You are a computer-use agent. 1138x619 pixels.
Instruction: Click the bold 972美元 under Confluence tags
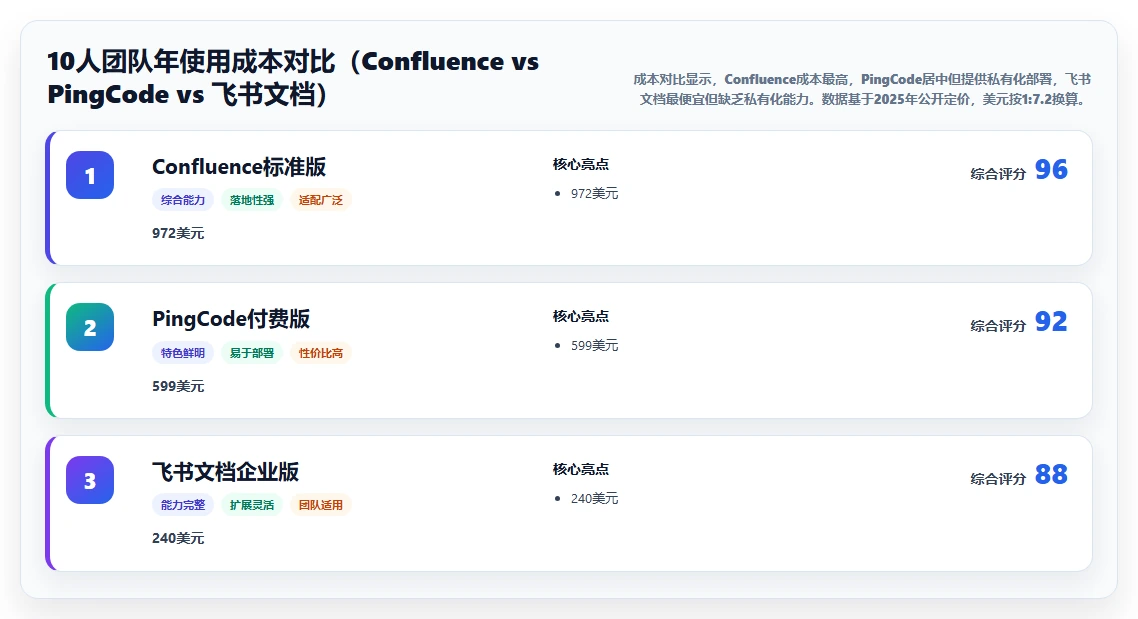[178, 234]
